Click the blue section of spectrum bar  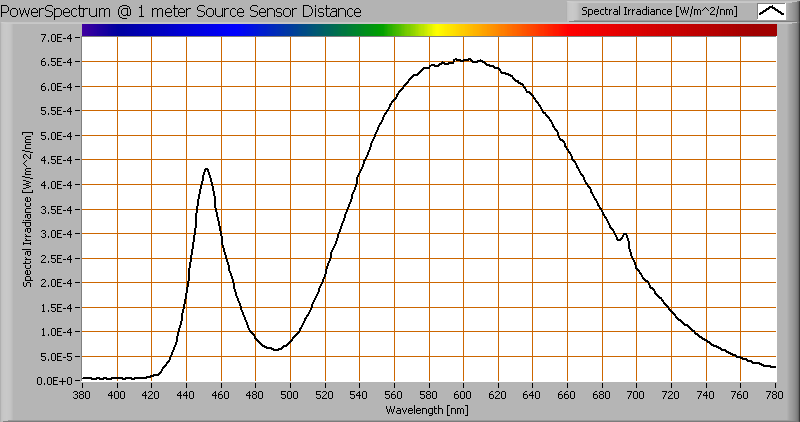(230, 30)
